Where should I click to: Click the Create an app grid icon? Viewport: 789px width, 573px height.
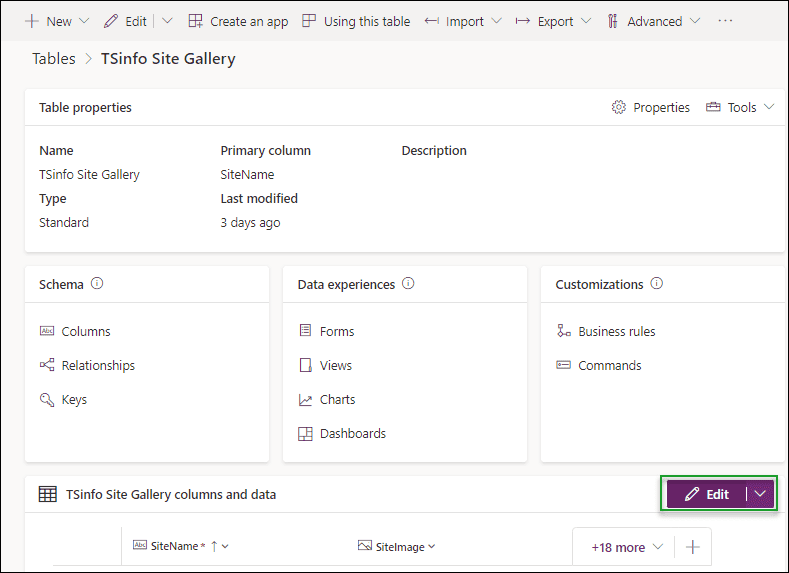click(x=195, y=21)
